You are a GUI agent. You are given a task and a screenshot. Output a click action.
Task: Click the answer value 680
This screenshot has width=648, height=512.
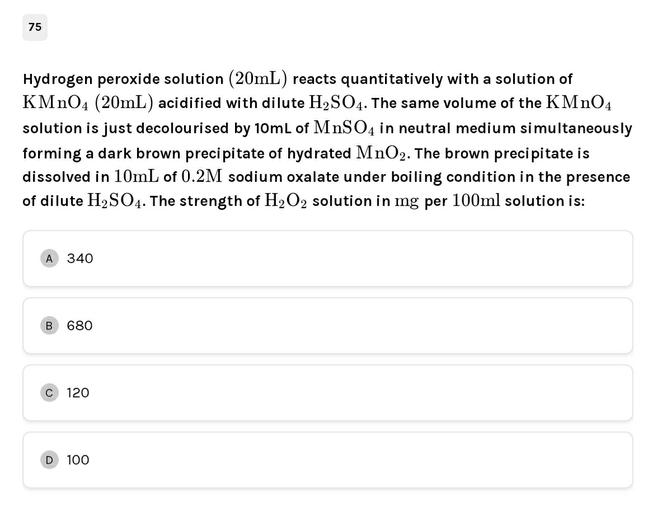[x=80, y=325]
